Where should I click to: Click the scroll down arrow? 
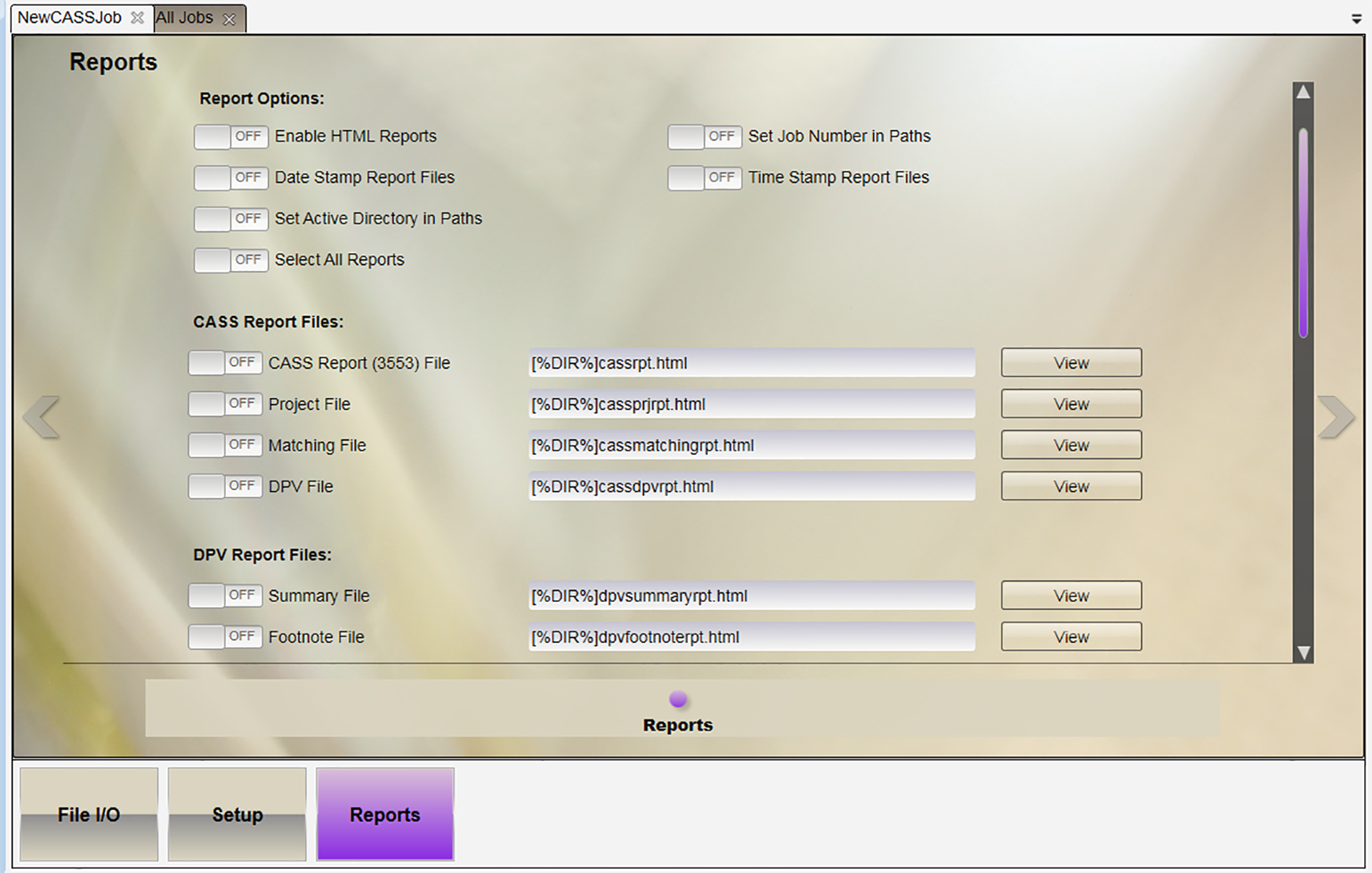(x=1303, y=652)
